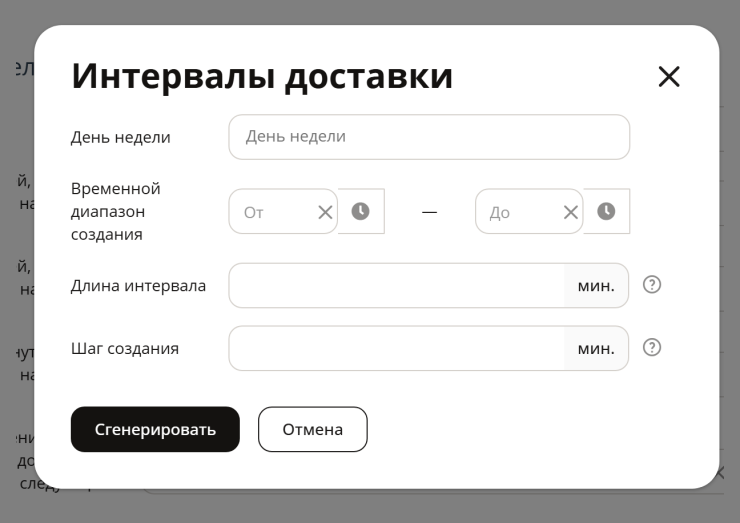Open the clock picker for От
This screenshot has height=523, width=740.
click(361, 211)
